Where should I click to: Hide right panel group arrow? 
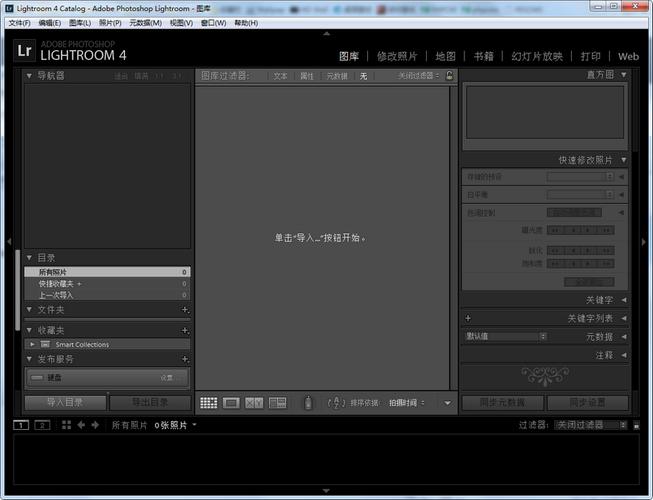pyautogui.click(x=644, y=241)
